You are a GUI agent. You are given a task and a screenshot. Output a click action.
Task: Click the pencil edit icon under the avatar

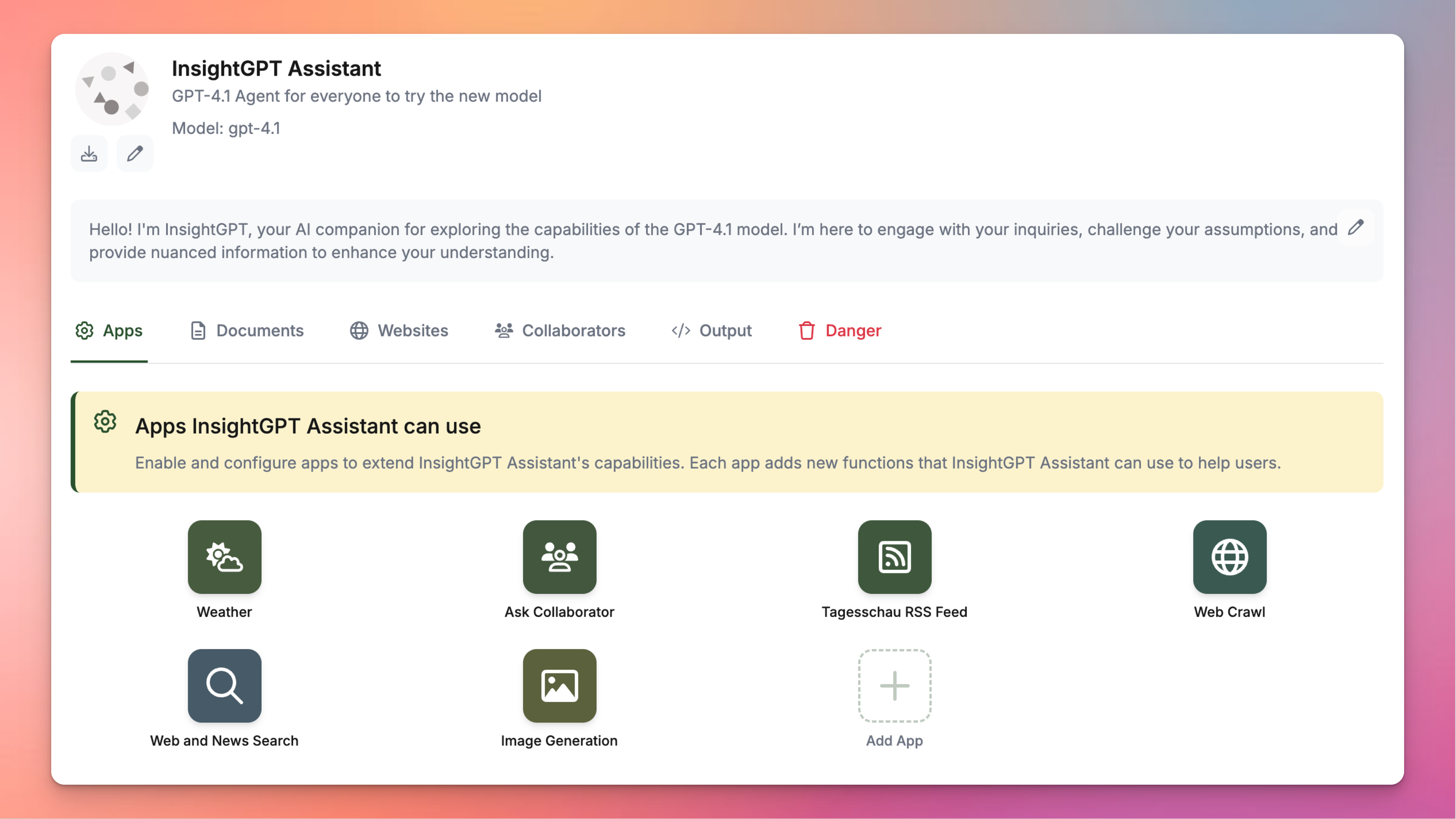click(134, 154)
